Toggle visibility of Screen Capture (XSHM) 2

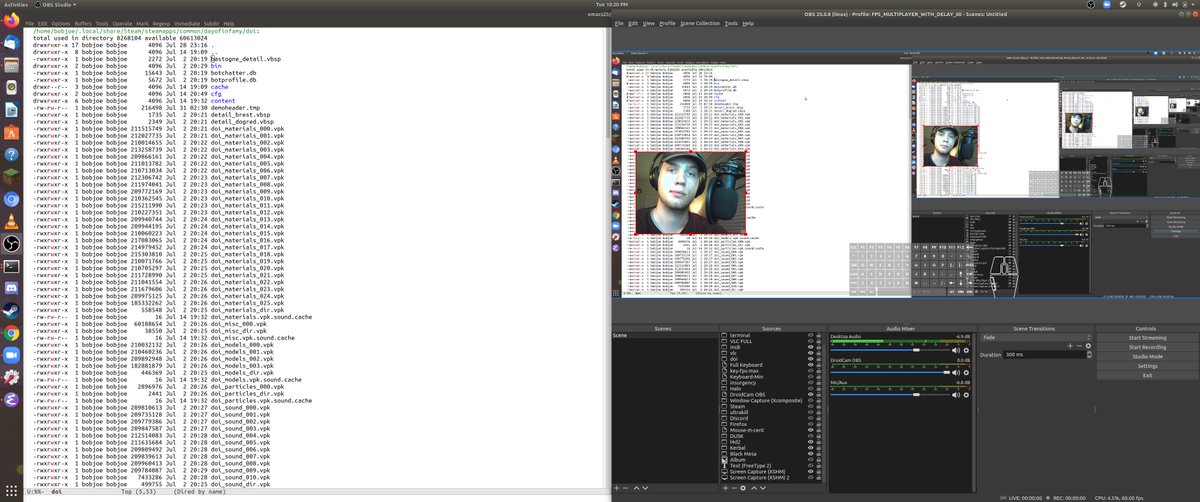pos(811,478)
